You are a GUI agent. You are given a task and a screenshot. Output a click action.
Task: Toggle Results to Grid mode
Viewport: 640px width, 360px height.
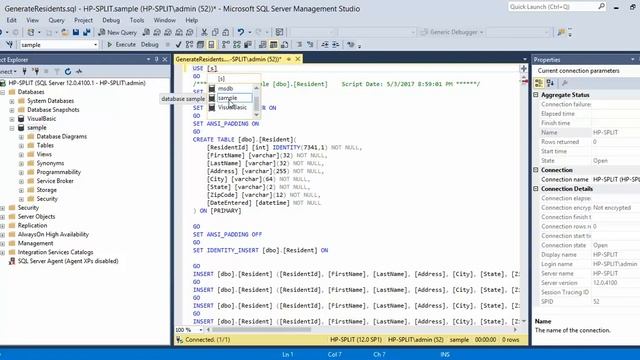(x=273, y=44)
